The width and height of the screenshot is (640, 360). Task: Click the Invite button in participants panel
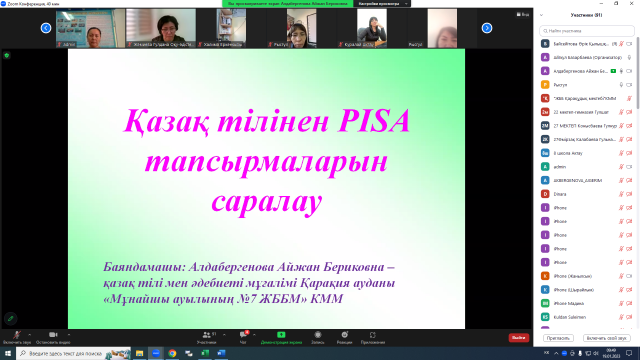pos(558,338)
